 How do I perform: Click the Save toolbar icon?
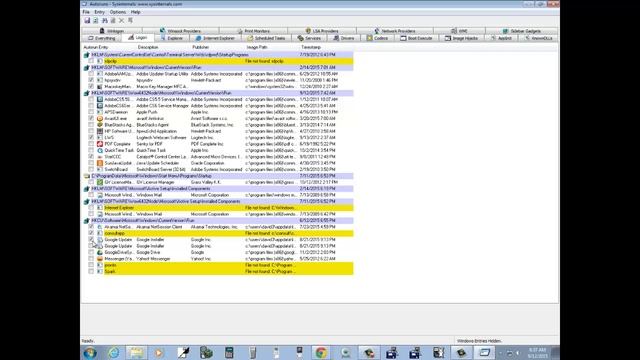(x=87, y=20)
